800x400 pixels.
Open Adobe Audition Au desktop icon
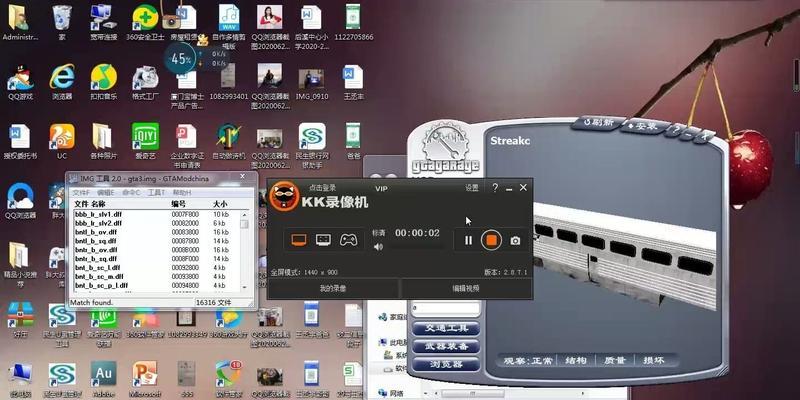point(104,380)
